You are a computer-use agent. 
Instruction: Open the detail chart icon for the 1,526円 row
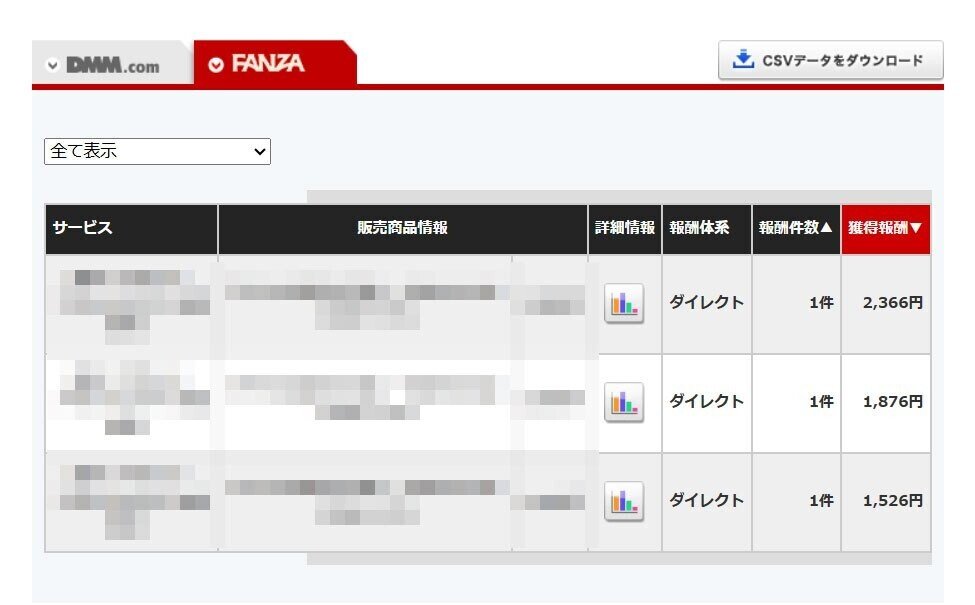623,501
